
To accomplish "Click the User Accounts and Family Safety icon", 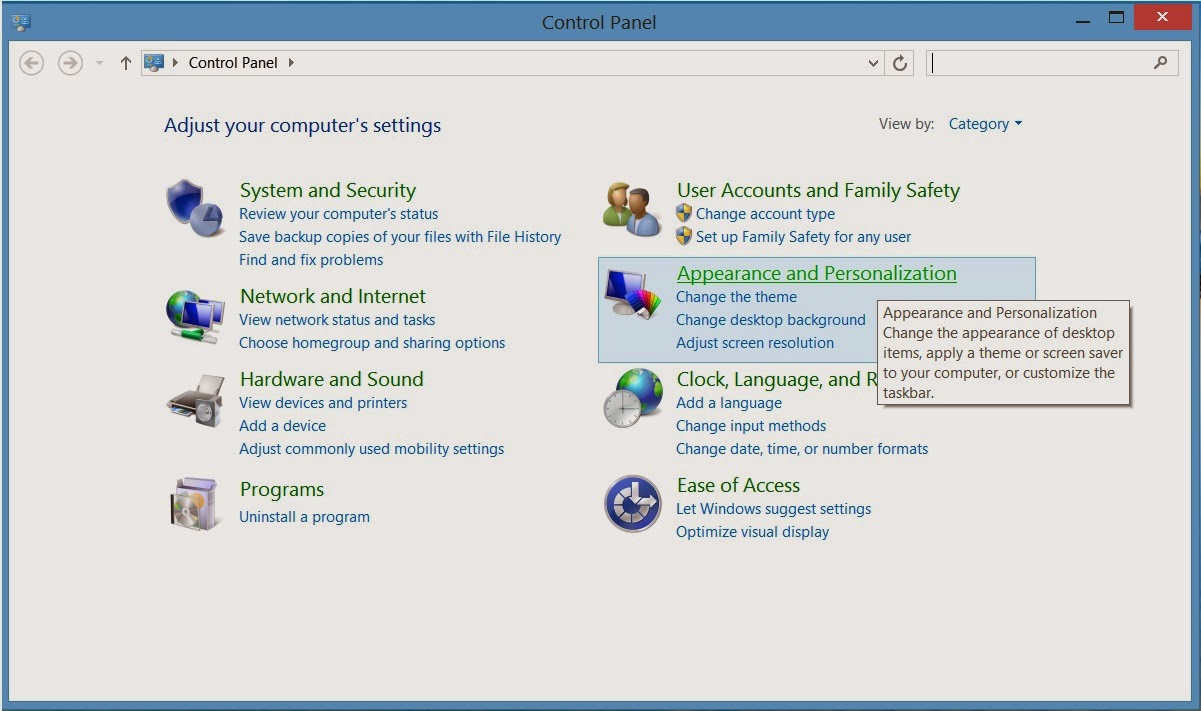I will tap(629, 204).
